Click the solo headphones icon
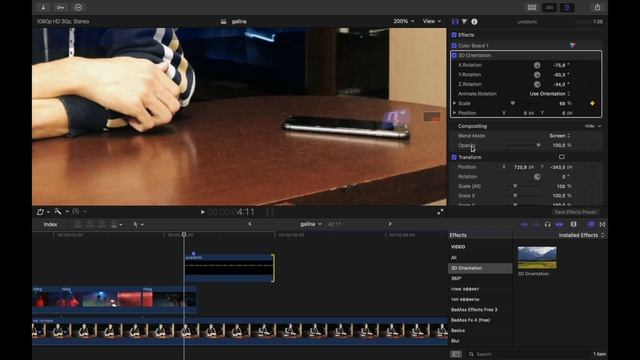Viewport: 640px width, 360px height. 547,224
